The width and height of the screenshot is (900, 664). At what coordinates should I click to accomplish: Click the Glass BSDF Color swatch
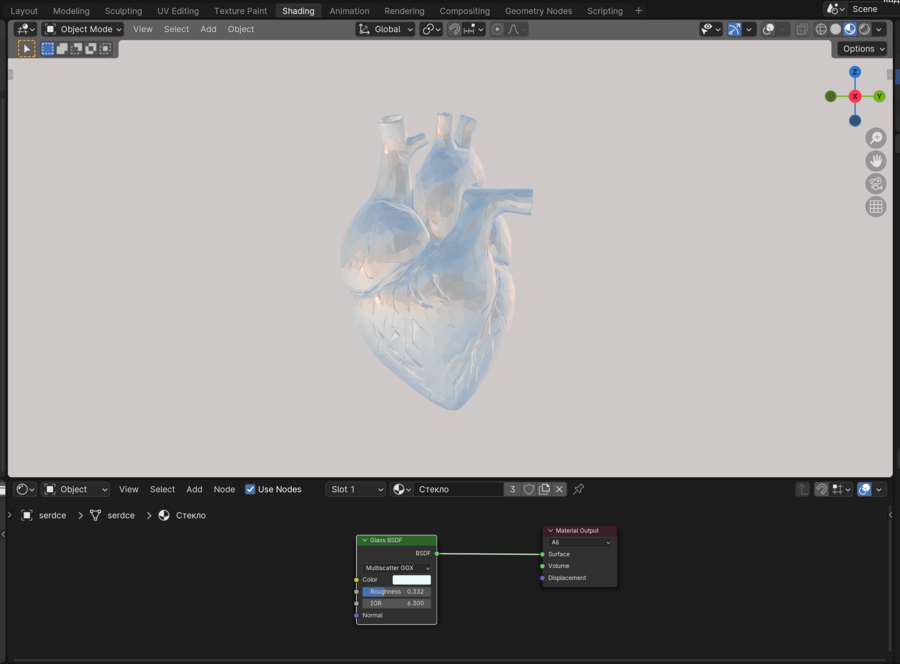point(411,580)
